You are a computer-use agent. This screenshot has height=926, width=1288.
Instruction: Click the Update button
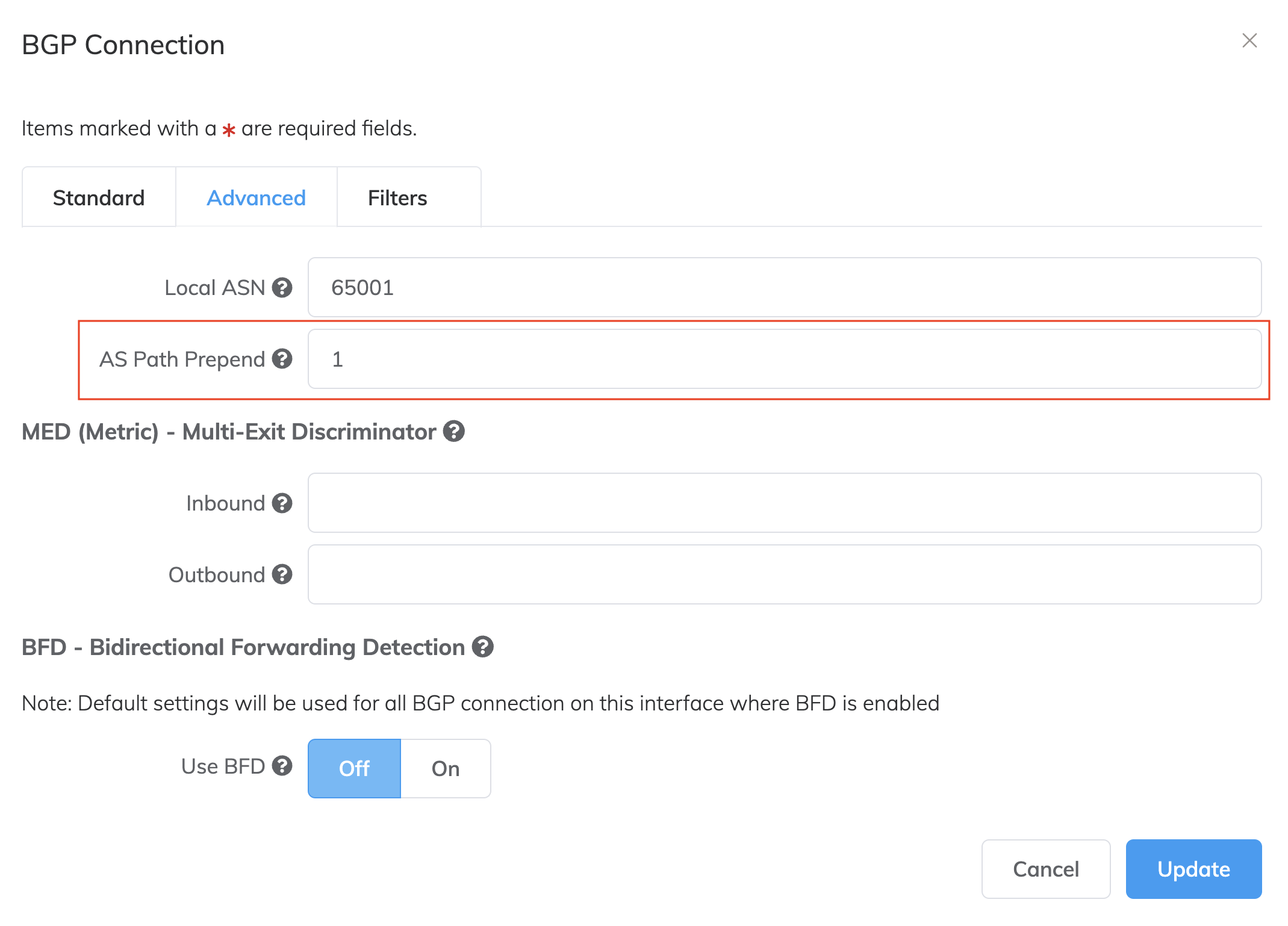pos(1193,869)
